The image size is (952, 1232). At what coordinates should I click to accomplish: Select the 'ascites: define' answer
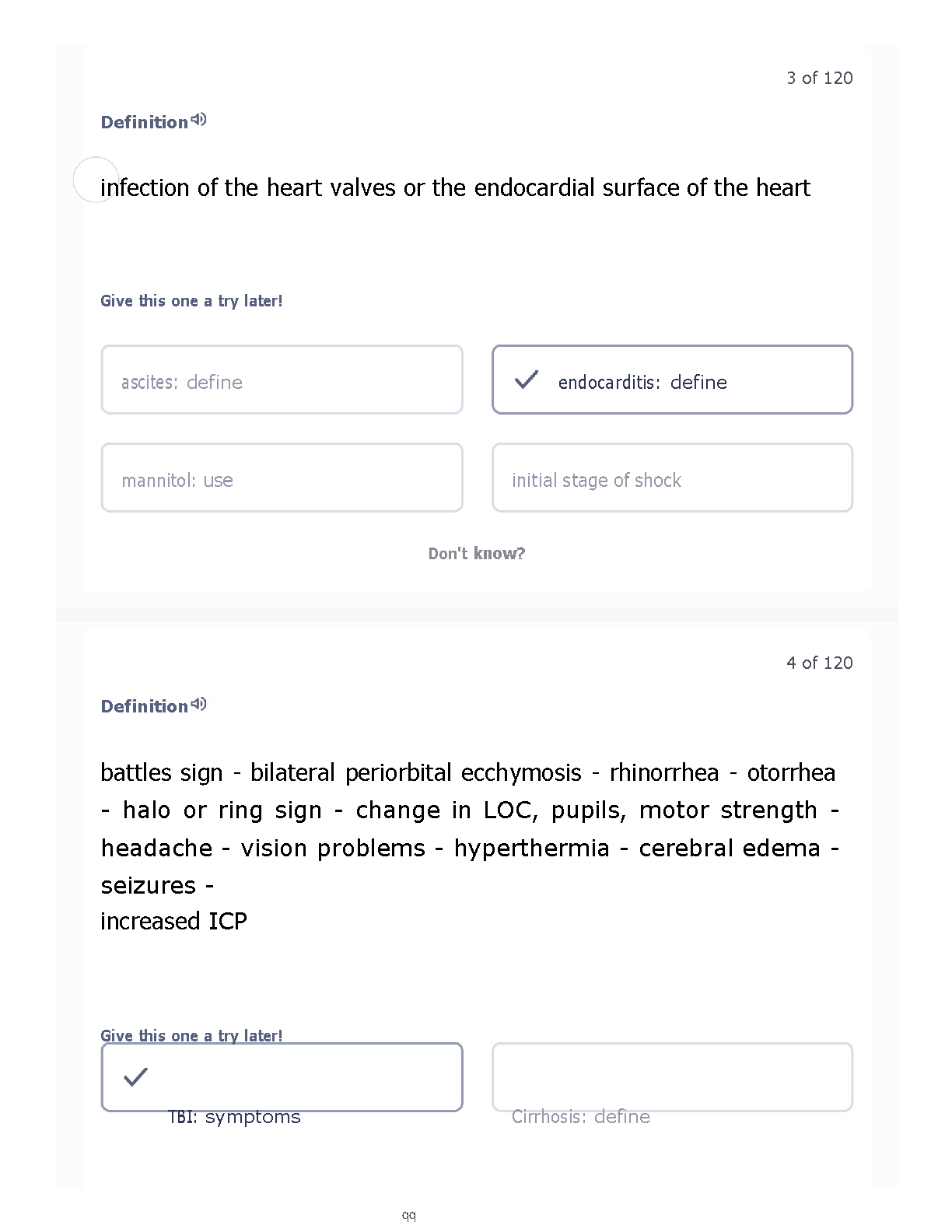click(x=282, y=380)
